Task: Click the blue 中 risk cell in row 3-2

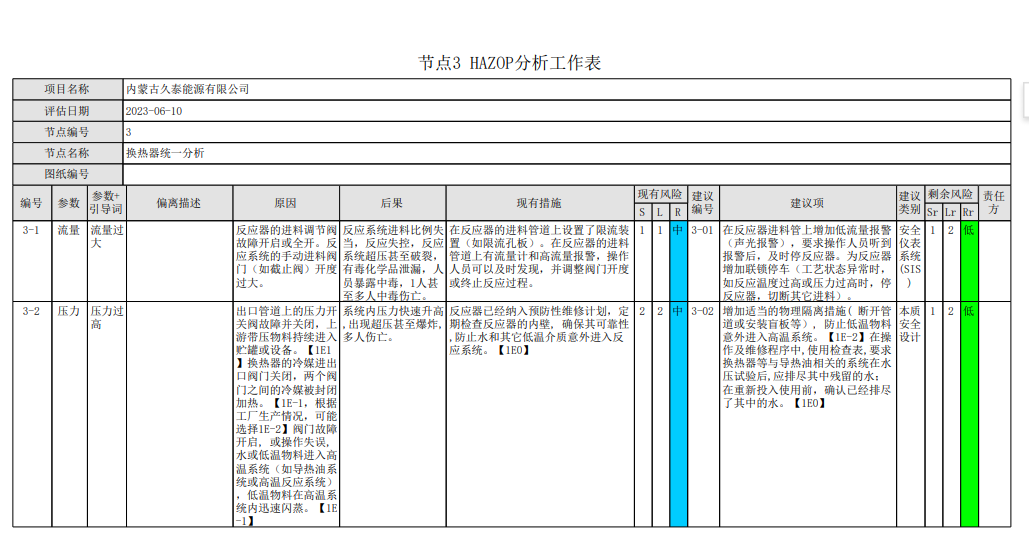Action: point(678,414)
